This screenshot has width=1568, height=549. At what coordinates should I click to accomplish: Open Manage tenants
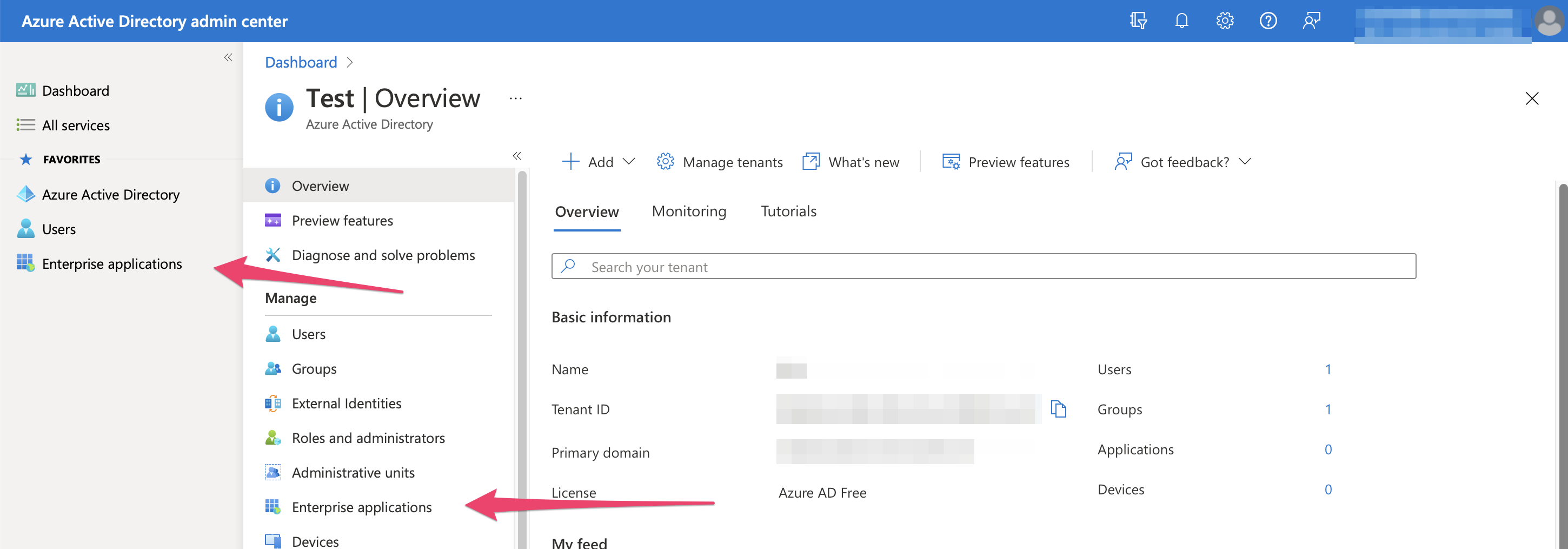pyautogui.click(x=720, y=162)
